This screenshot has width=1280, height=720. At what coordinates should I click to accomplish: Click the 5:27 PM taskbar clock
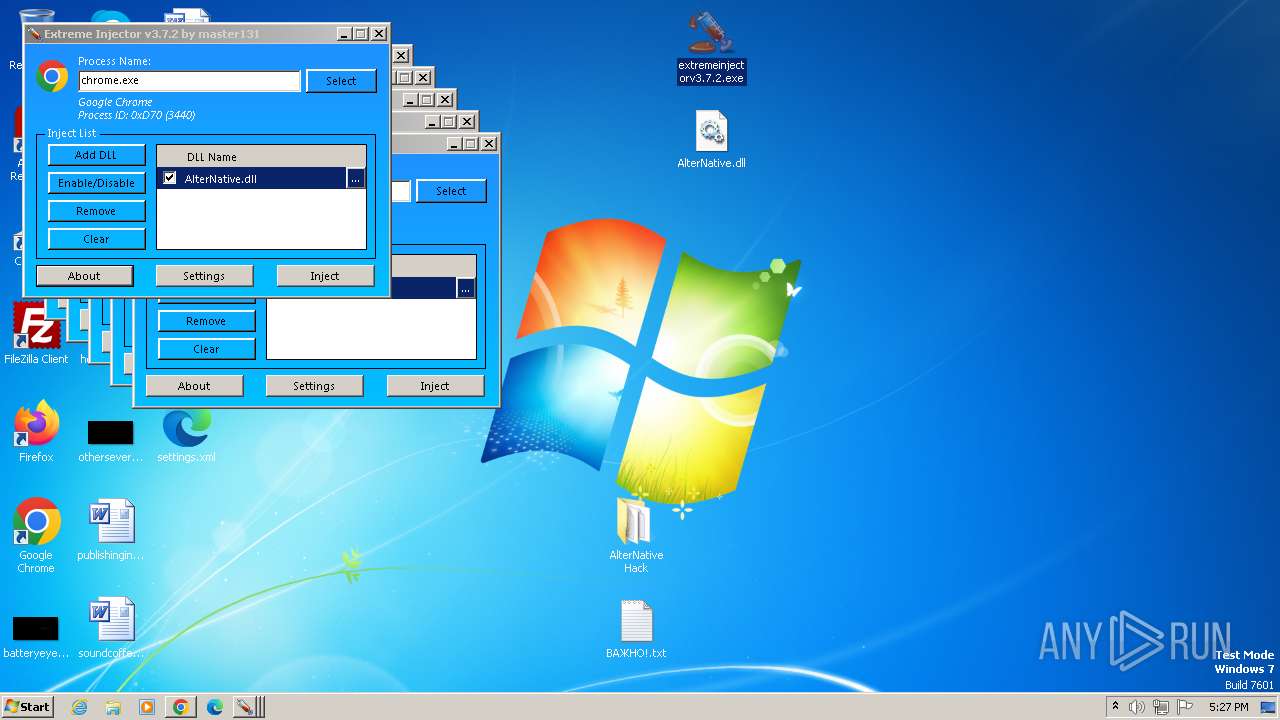click(x=1228, y=707)
